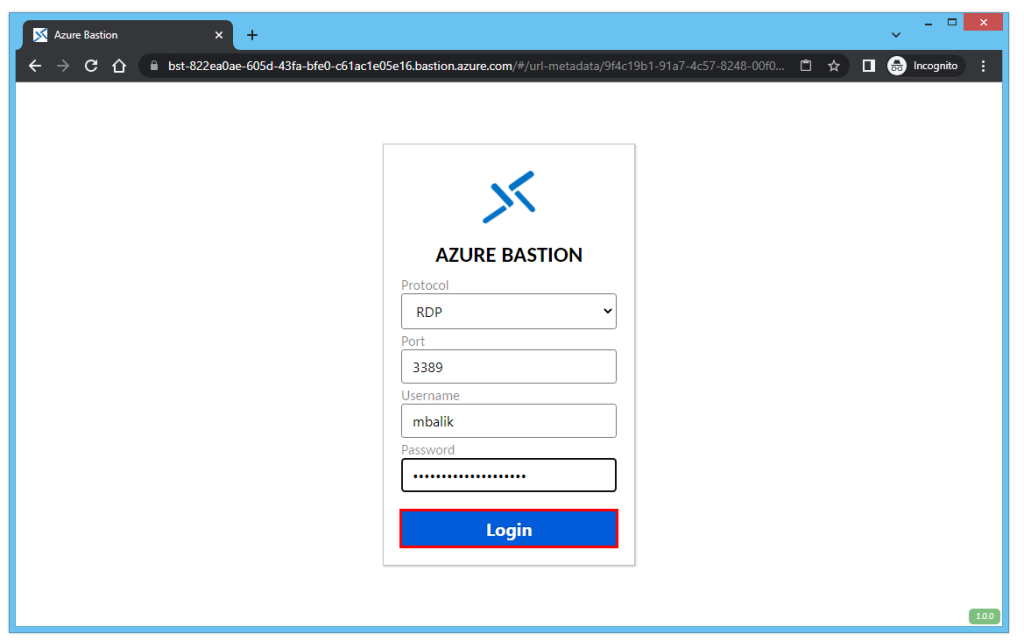
Task: Click the Username label text
Action: [x=430, y=396]
